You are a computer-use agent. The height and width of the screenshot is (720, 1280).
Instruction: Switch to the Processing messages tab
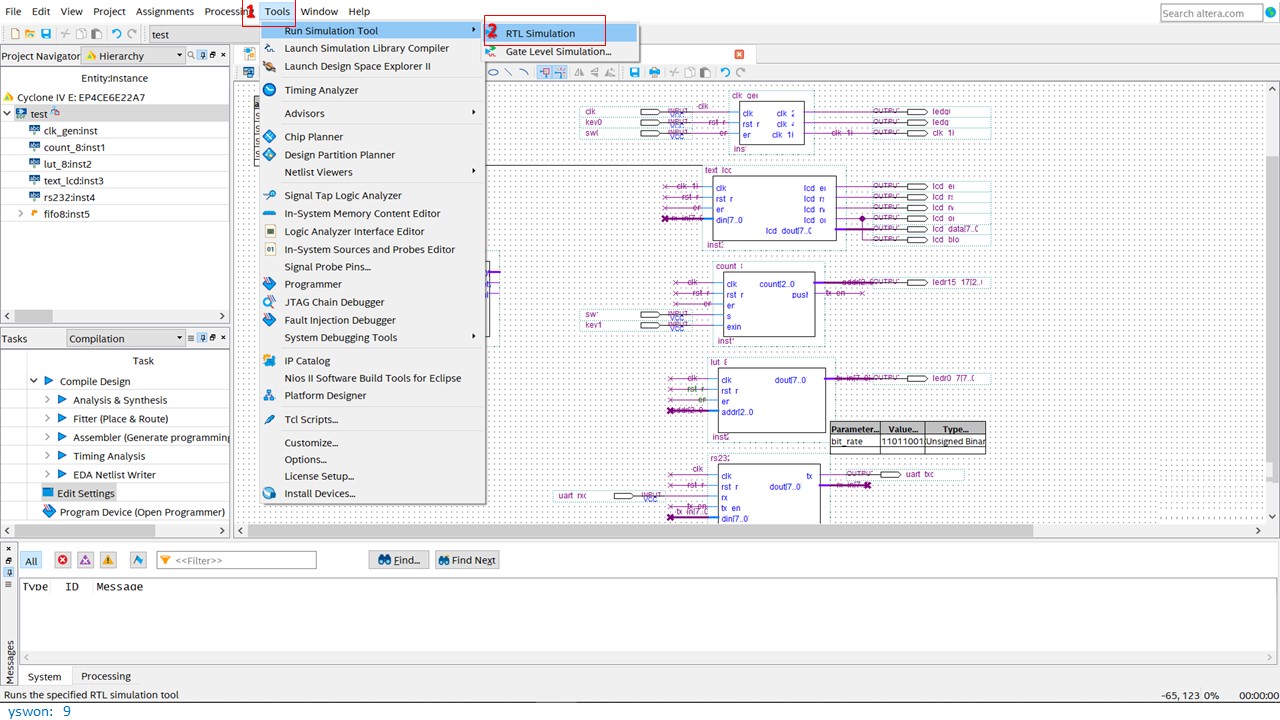pos(106,676)
